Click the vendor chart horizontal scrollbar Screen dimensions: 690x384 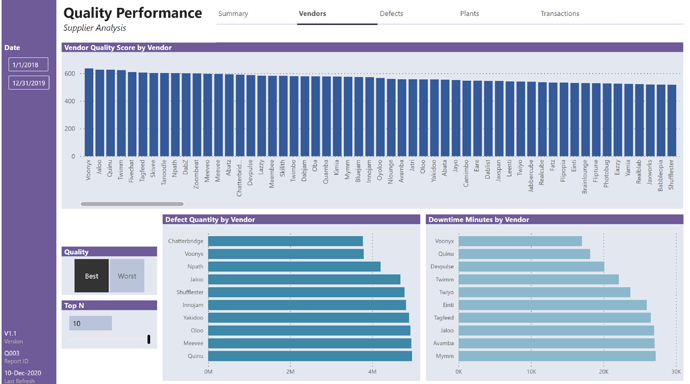(132, 204)
